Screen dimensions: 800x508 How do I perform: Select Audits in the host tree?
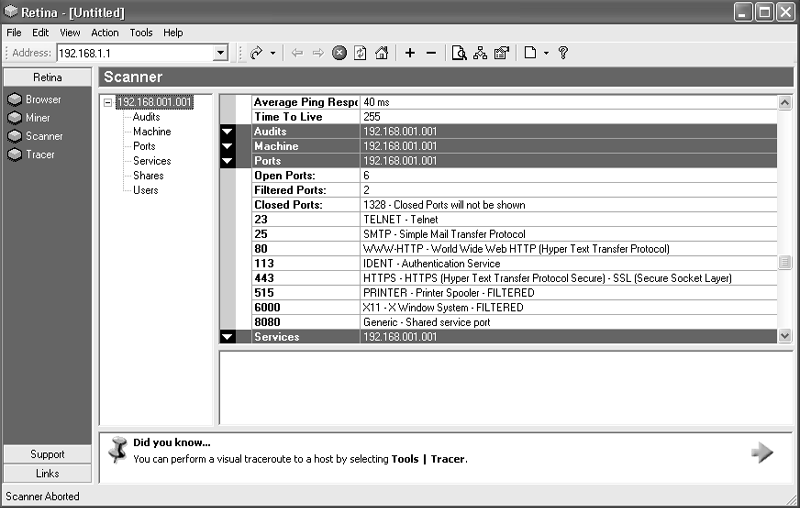146,117
